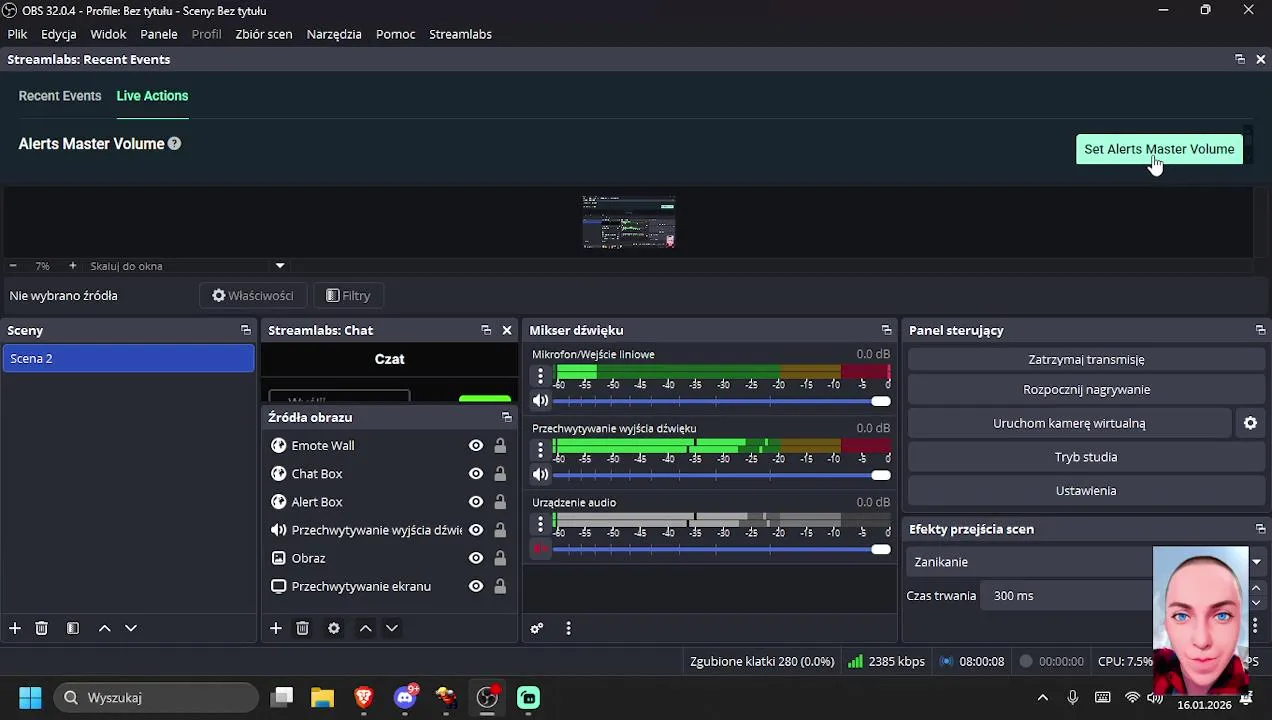Open the Narzędzia menu
The image size is (1272, 720).
pyautogui.click(x=334, y=34)
